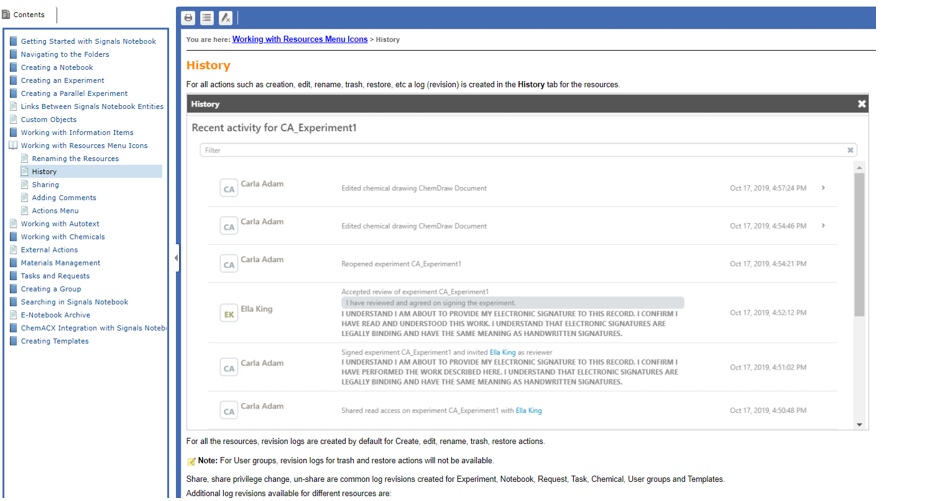The height and width of the screenshot is (501, 952).
Task: Click the remove highlight icon in toolbar
Action: click(225, 18)
